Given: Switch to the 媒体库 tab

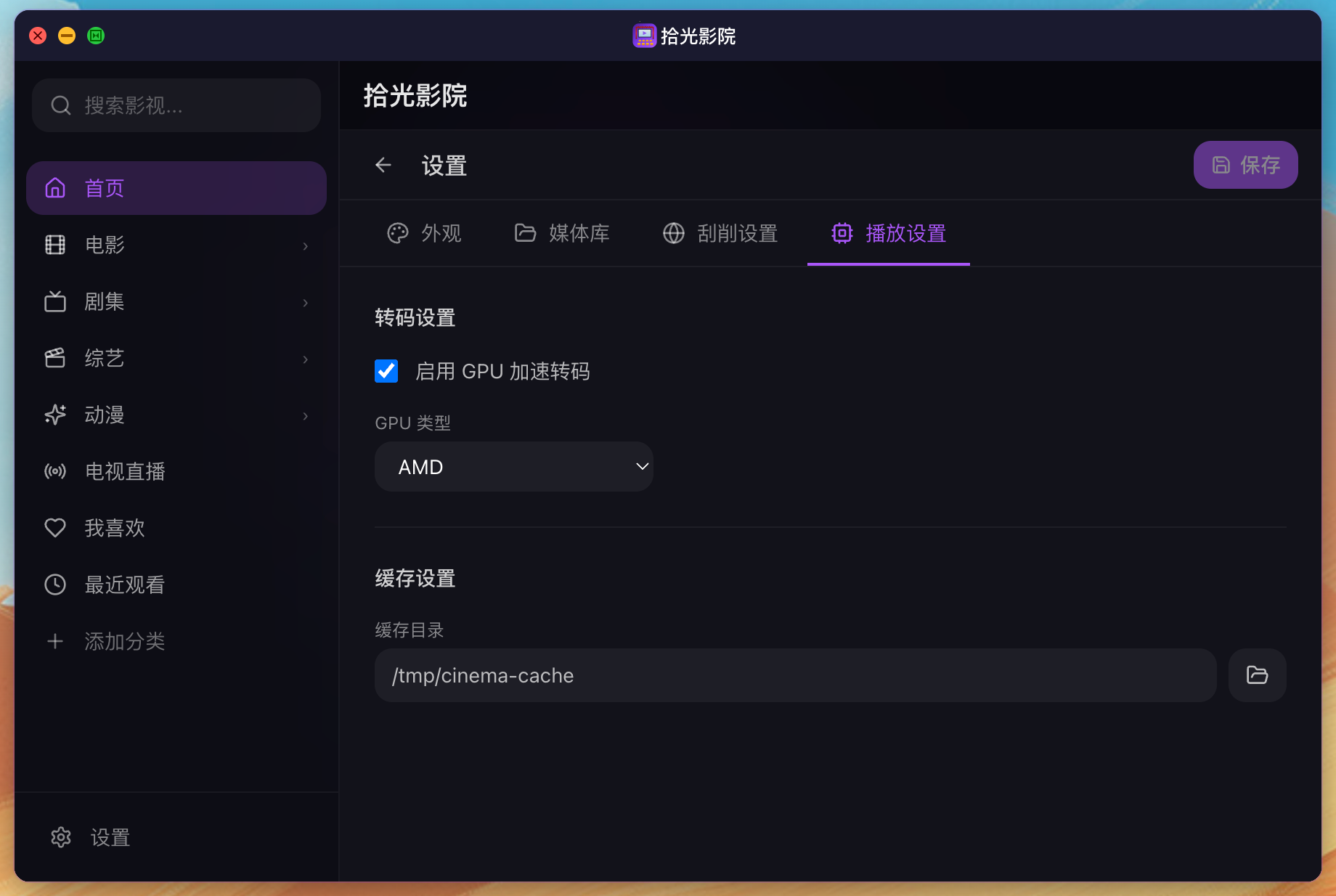Looking at the screenshot, I should pyautogui.click(x=562, y=233).
